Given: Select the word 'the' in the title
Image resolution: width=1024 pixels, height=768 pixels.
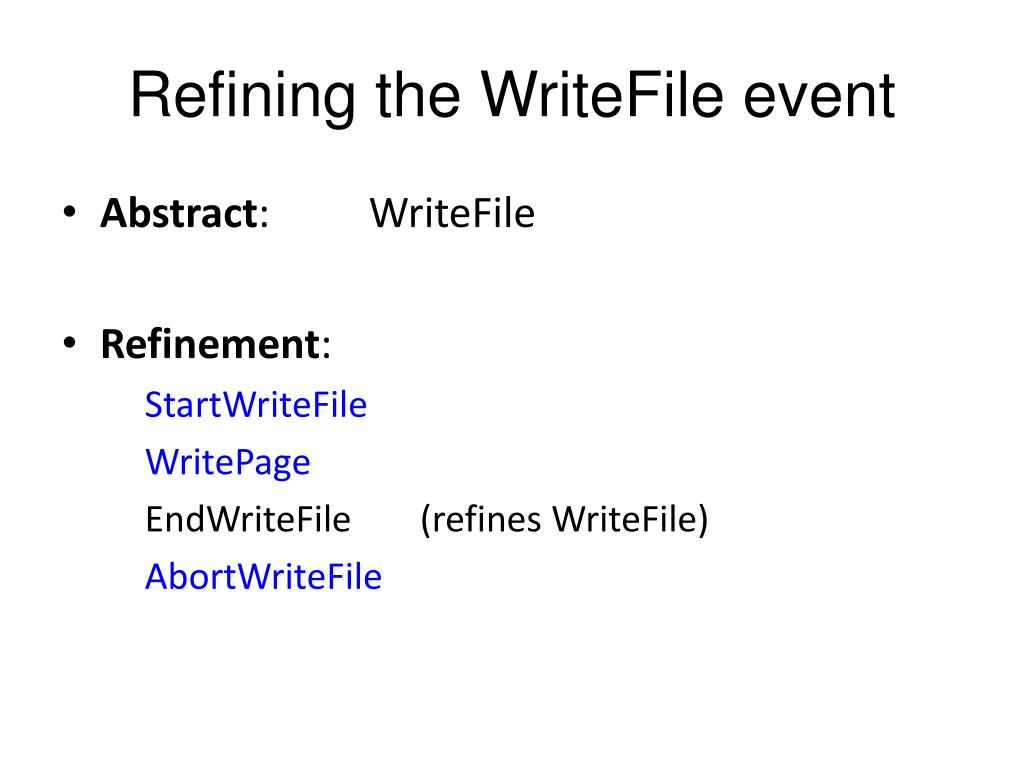Looking at the screenshot, I should [417, 95].
